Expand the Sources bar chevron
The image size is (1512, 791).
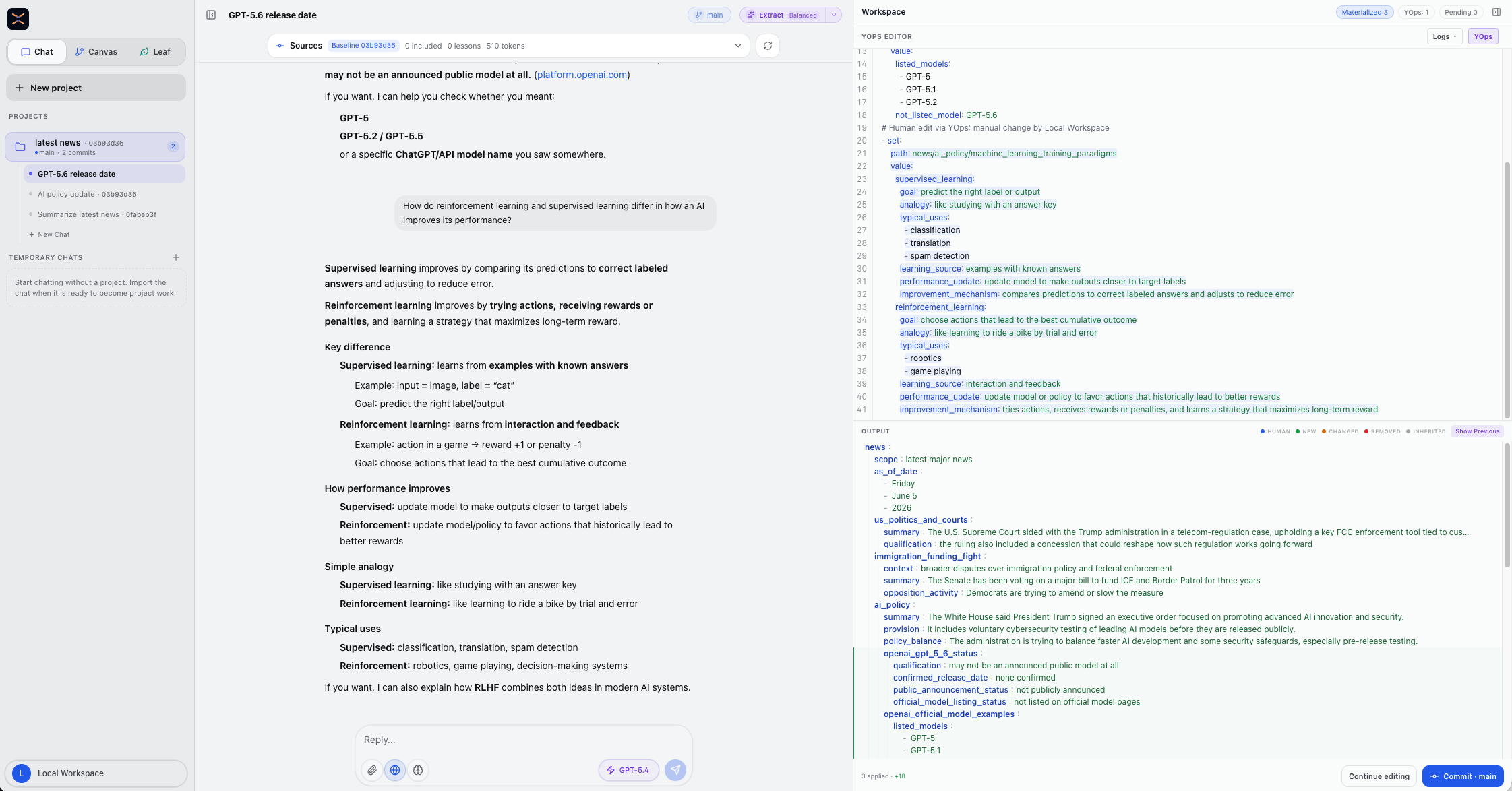(738, 46)
